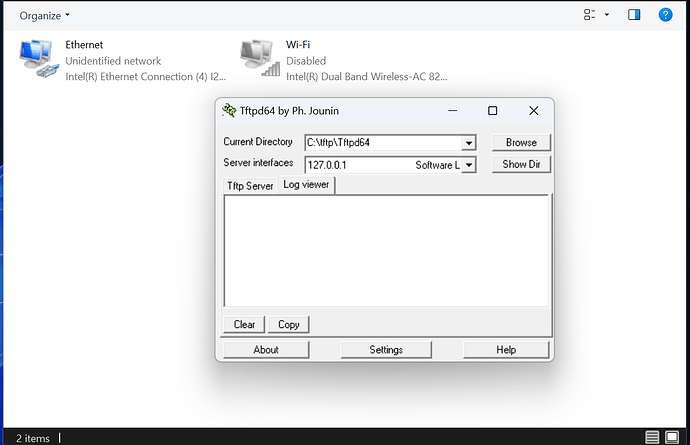Click the "Unidentified network" text
The image size is (690, 445).
113,61
